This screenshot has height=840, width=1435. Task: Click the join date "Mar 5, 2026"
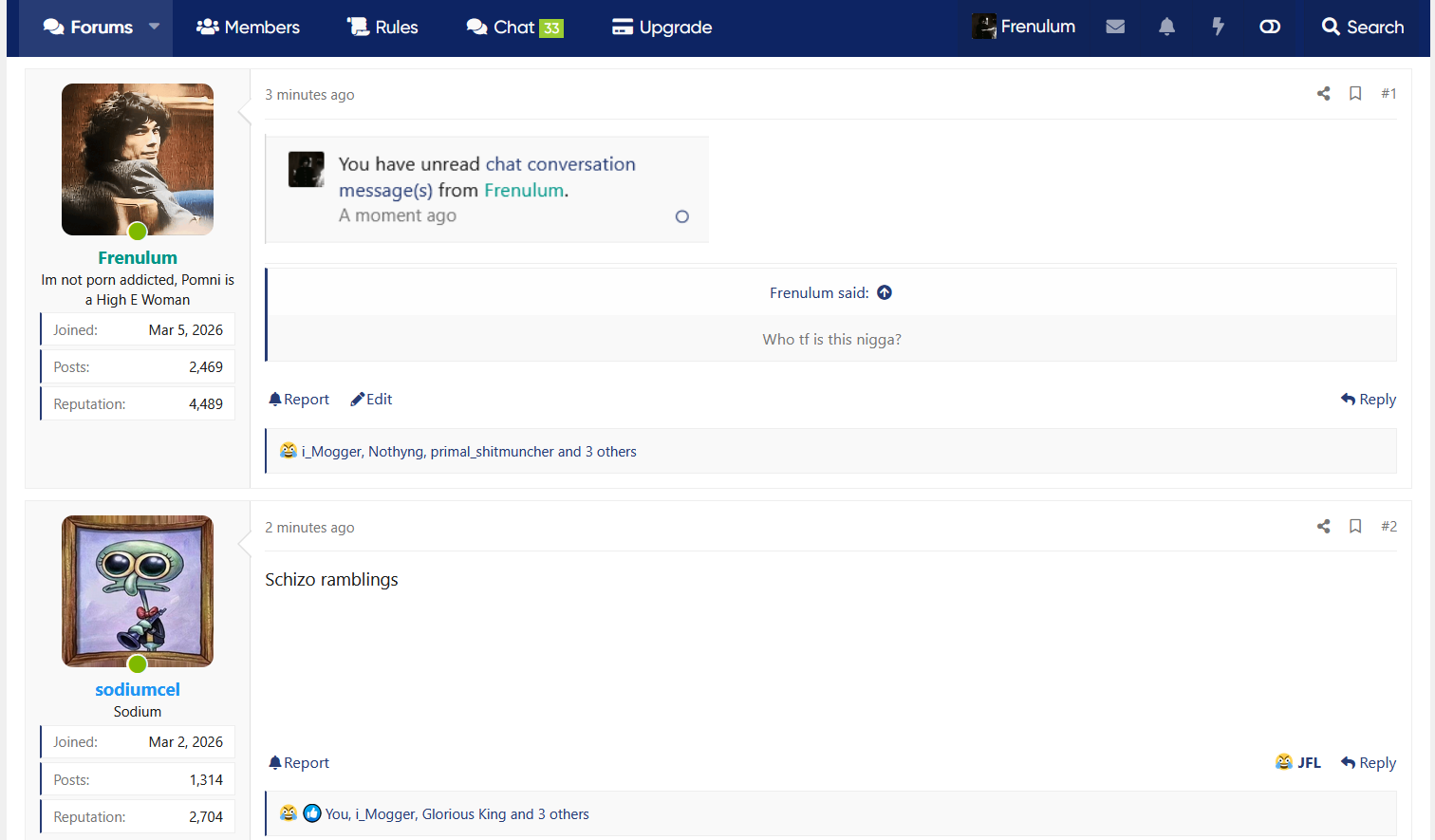click(186, 330)
